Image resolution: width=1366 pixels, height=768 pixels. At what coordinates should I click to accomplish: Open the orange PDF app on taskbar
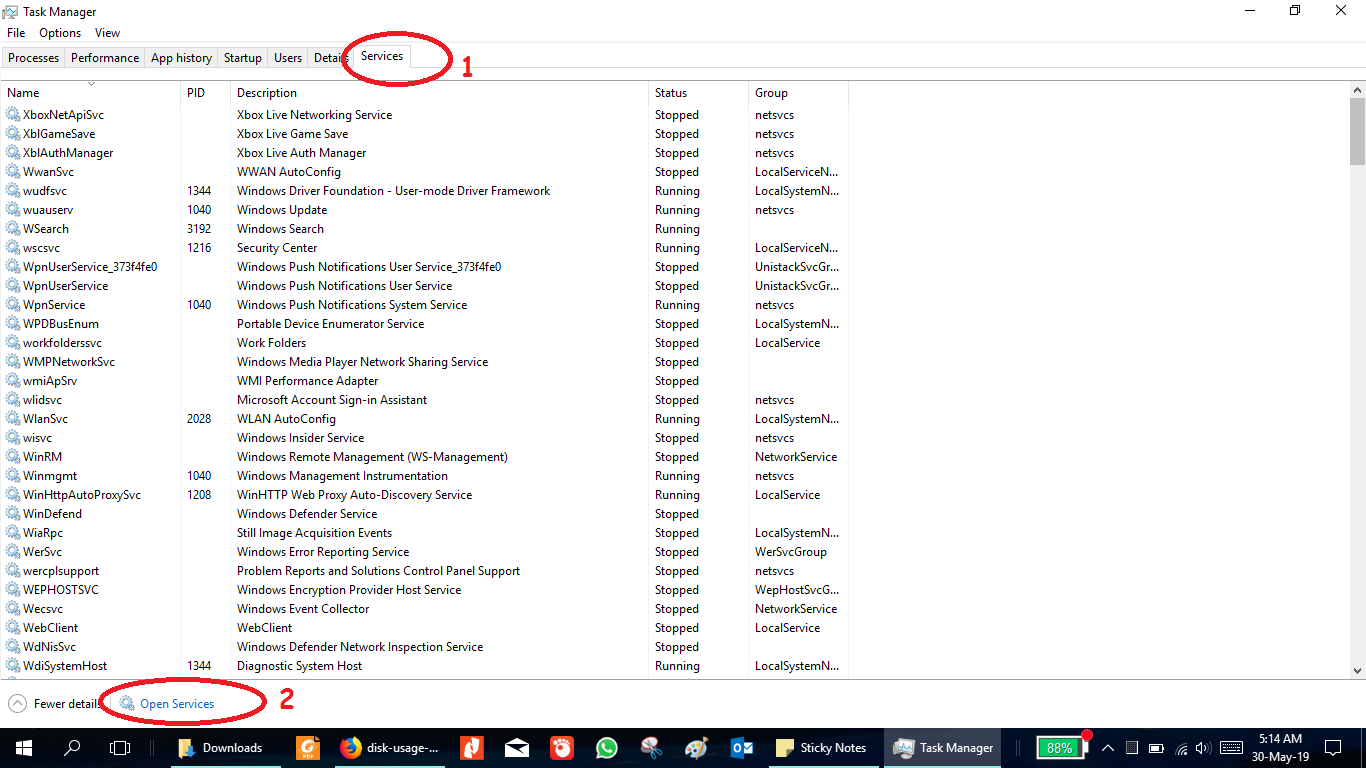(x=308, y=748)
